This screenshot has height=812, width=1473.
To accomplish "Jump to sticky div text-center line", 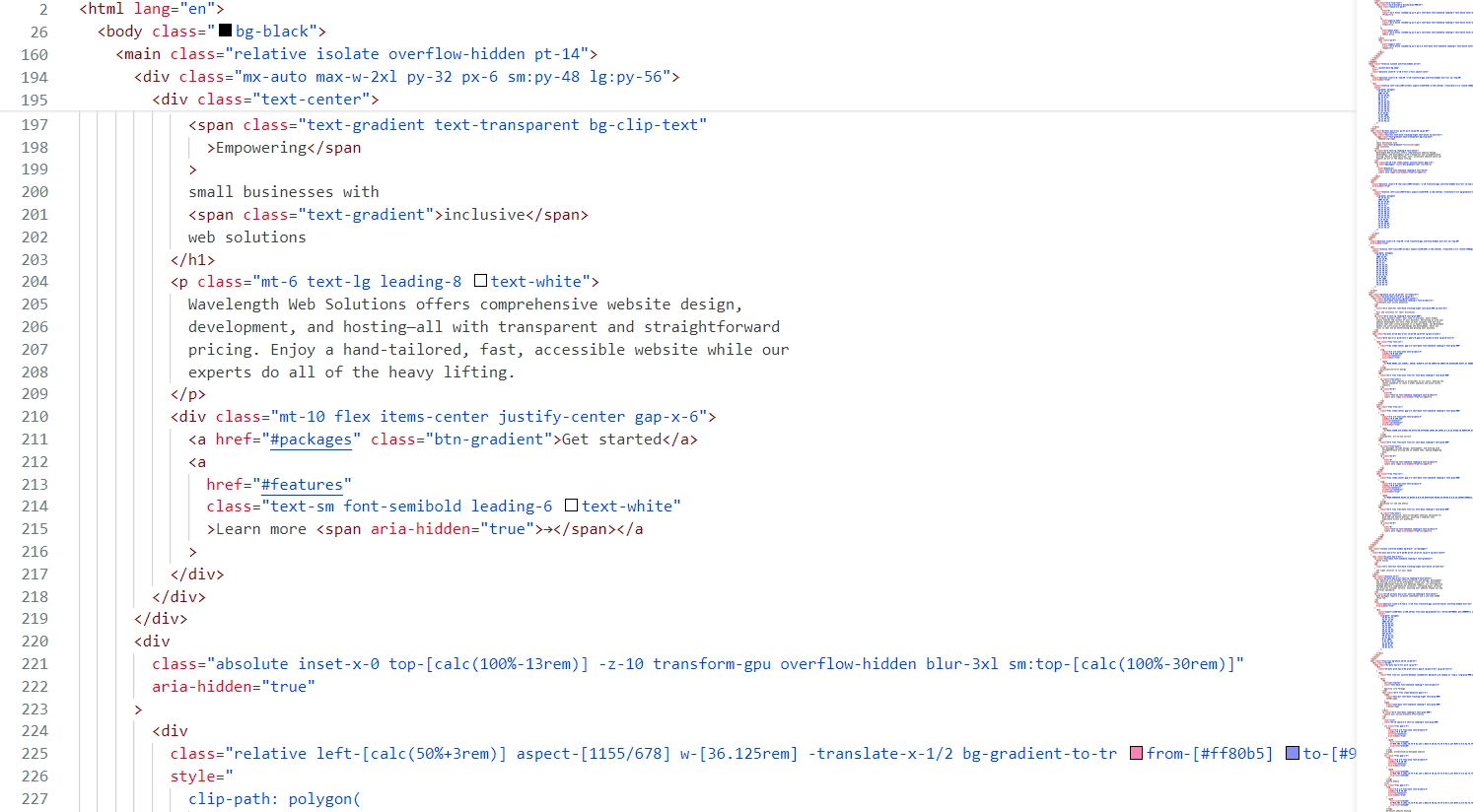I will [x=265, y=100].
